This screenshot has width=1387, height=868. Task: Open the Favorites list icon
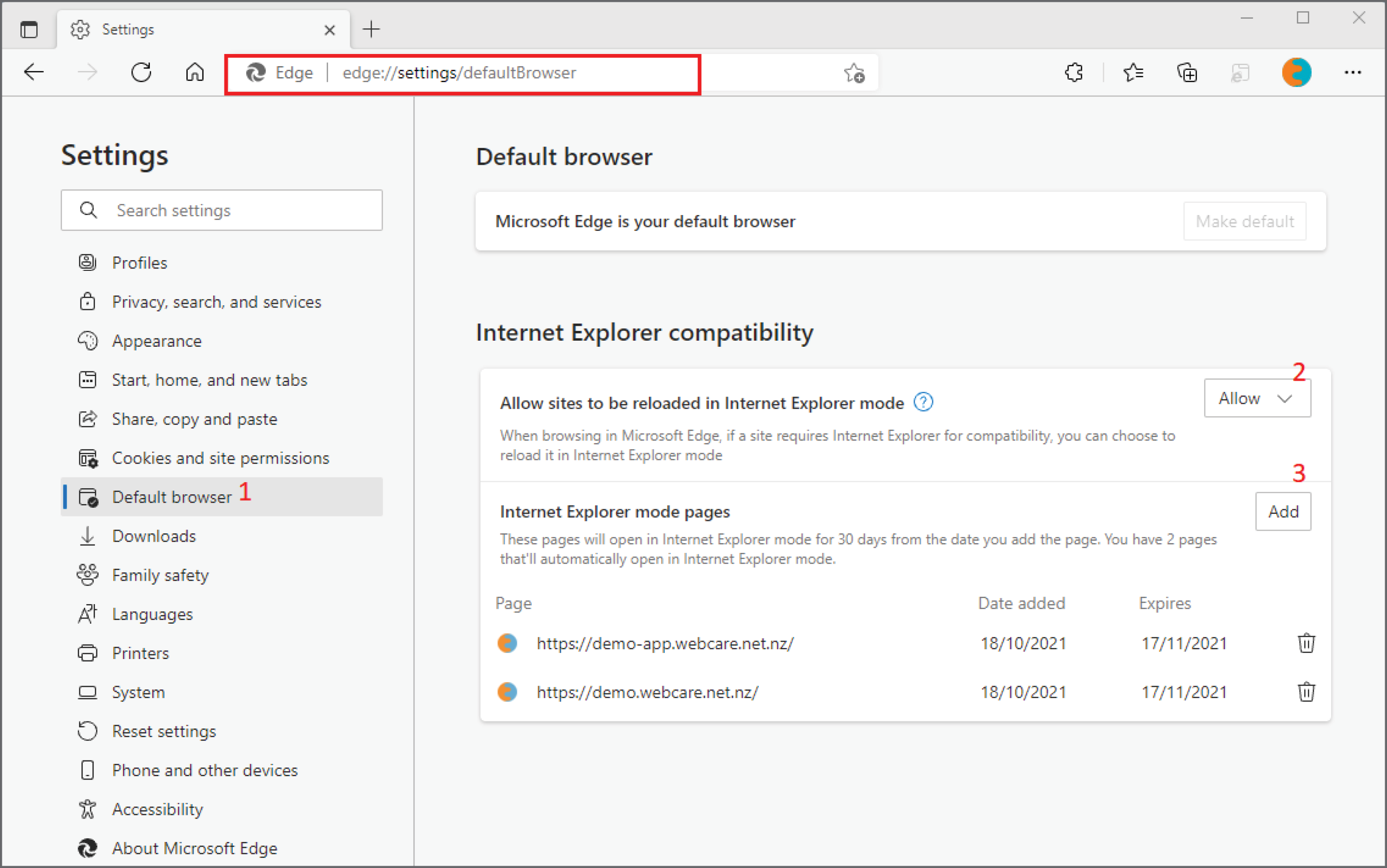click(1133, 72)
